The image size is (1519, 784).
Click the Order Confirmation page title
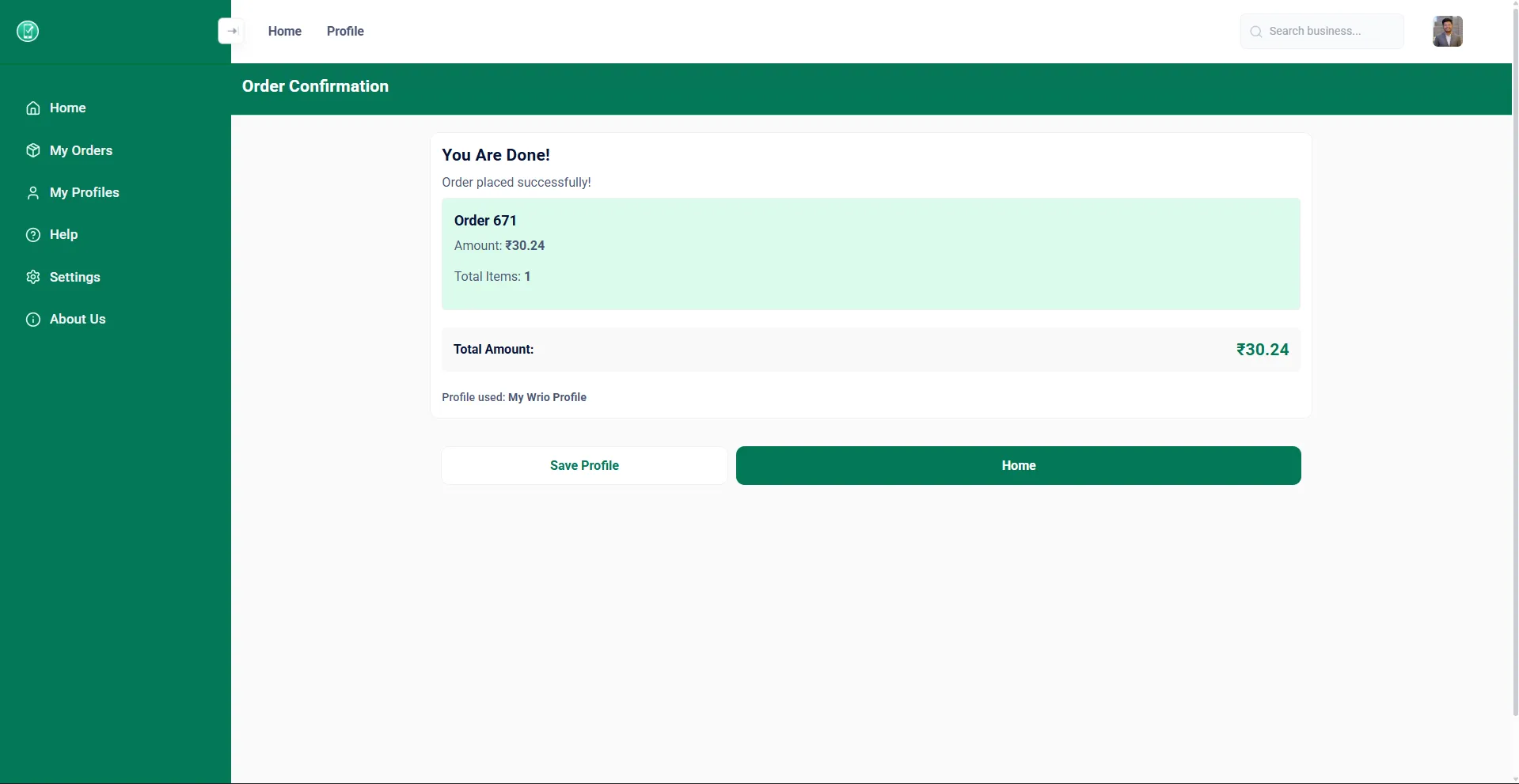[x=315, y=86]
